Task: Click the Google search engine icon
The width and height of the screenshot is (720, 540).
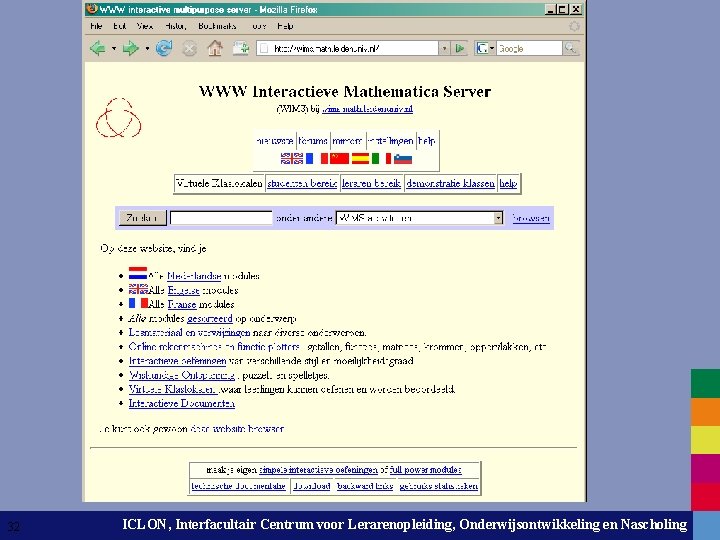Action: click(482, 48)
